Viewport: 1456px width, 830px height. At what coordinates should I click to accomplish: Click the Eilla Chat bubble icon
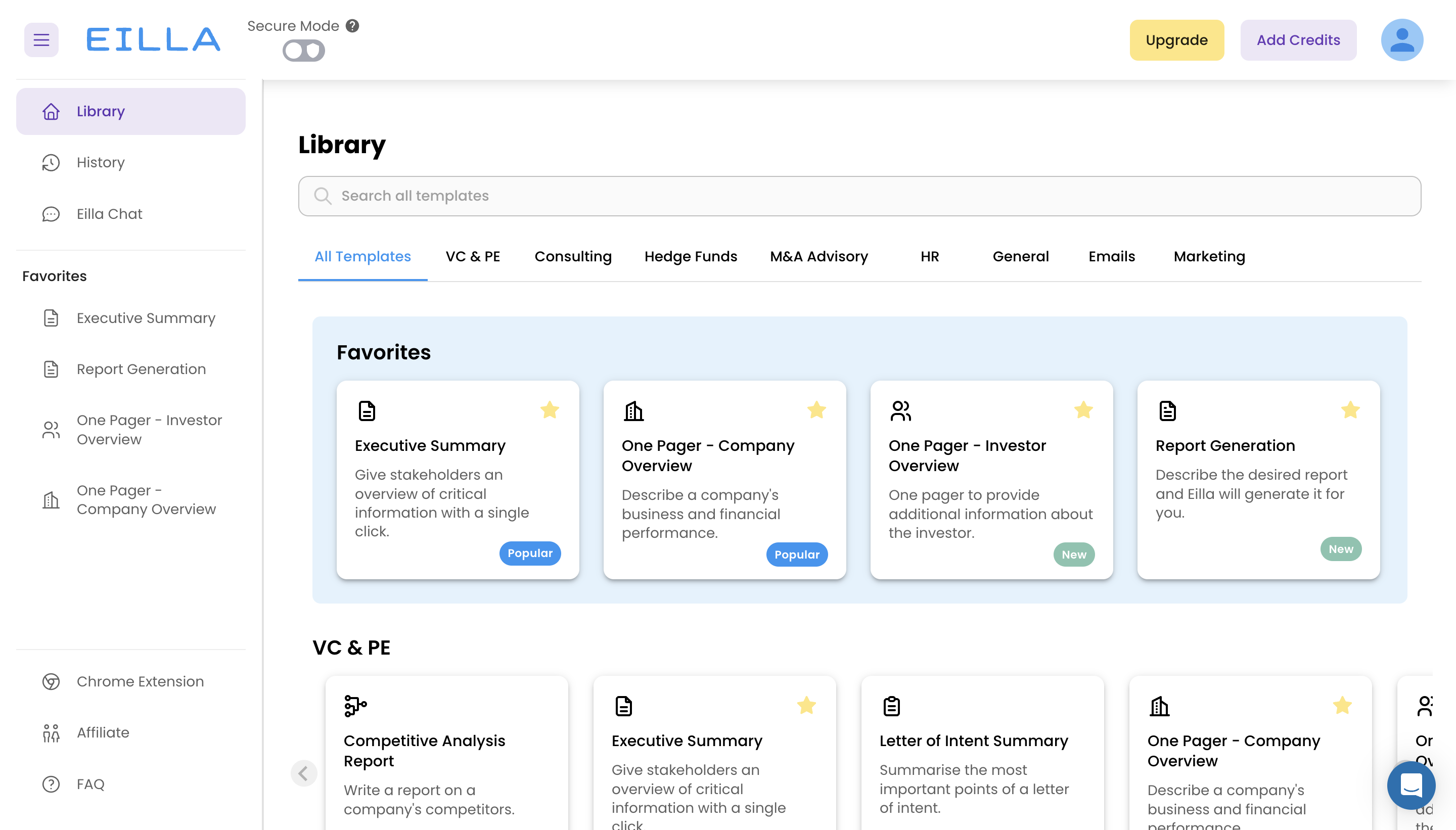coord(51,214)
